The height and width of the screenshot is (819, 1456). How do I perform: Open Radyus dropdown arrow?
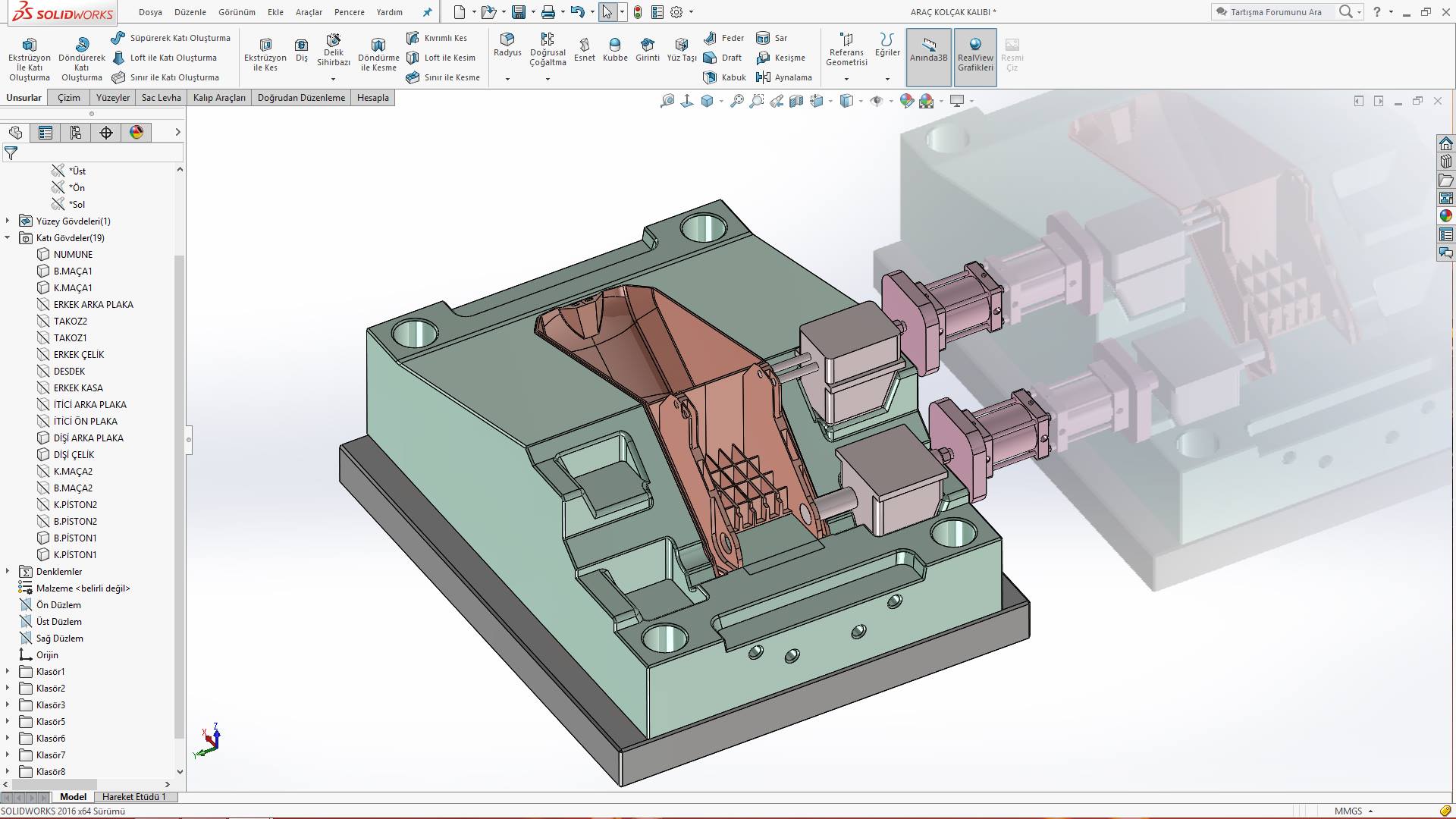(x=507, y=79)
